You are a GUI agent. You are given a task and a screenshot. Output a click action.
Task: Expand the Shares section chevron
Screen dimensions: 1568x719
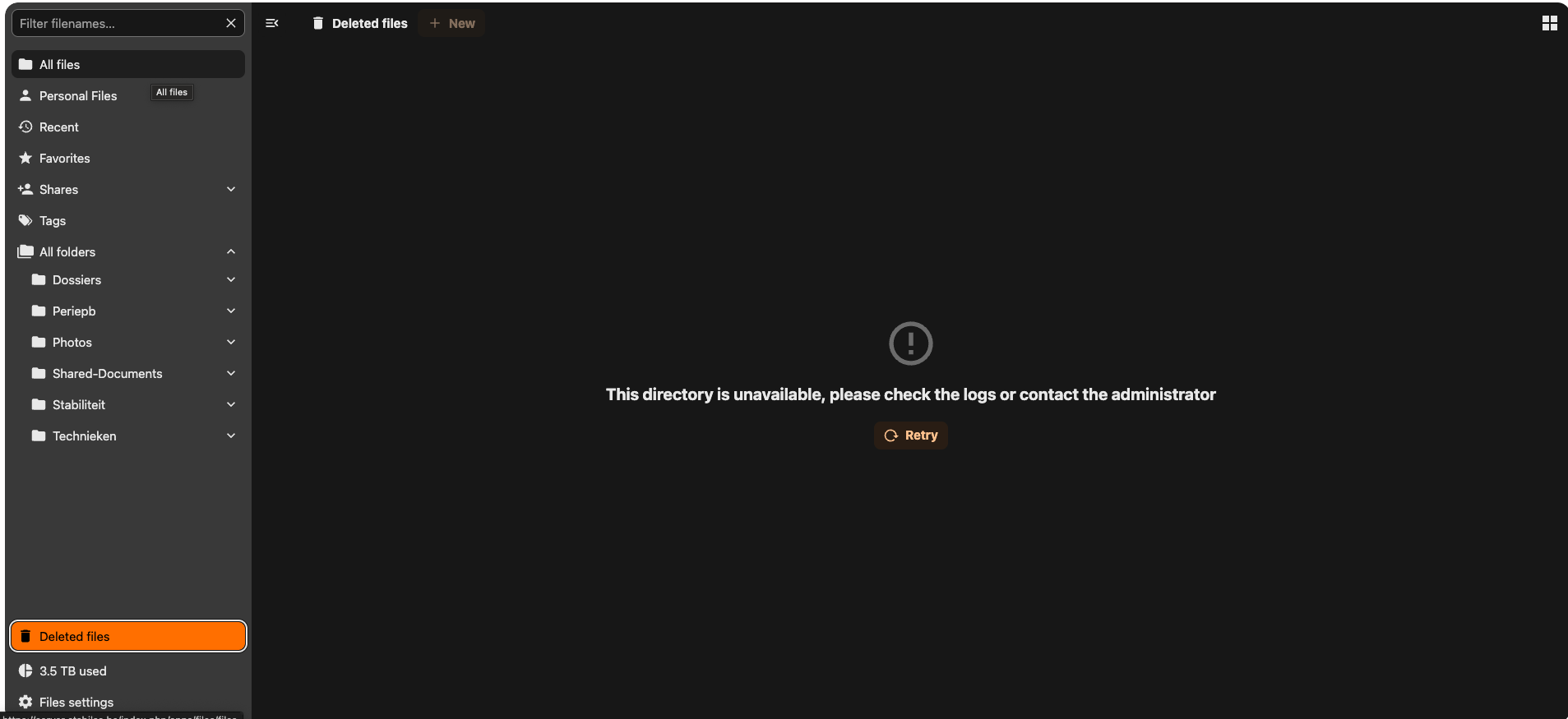coord(231,189)
